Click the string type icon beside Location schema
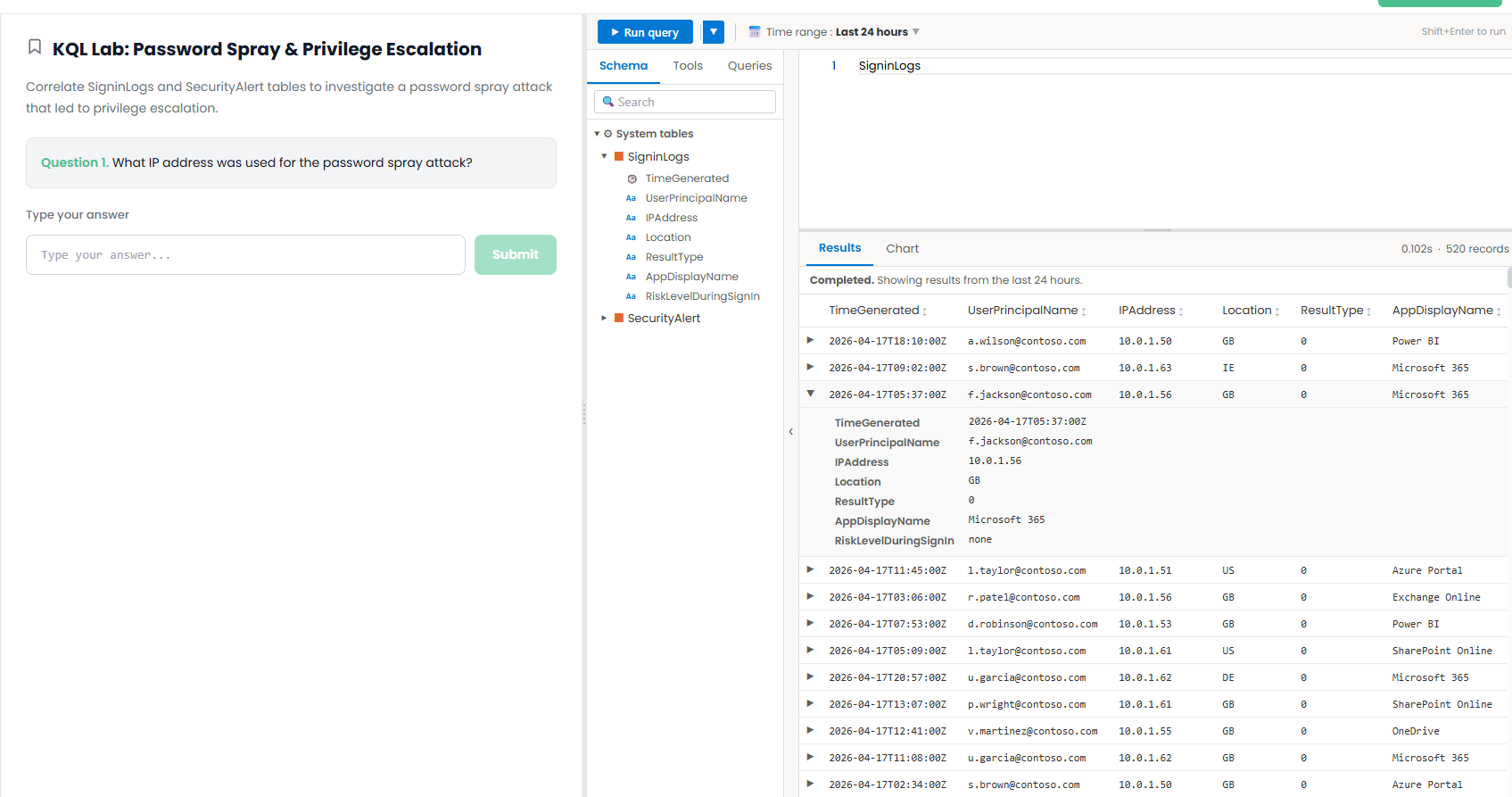 click(631, 237)
